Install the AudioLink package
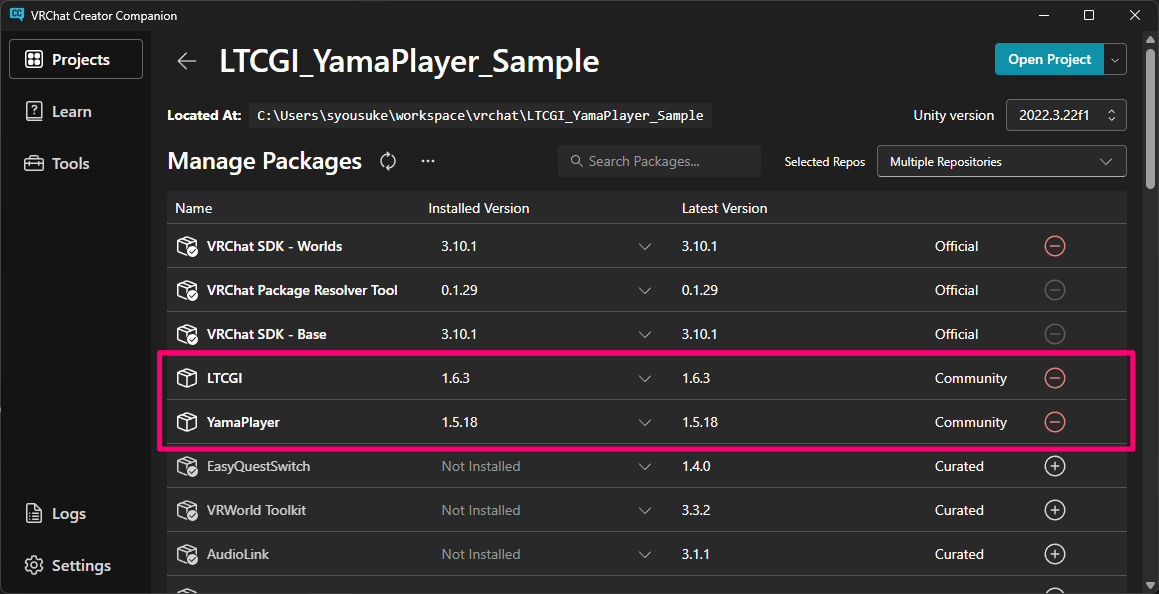Viewport: 1159px width, 594px height. coord(1054,554)
